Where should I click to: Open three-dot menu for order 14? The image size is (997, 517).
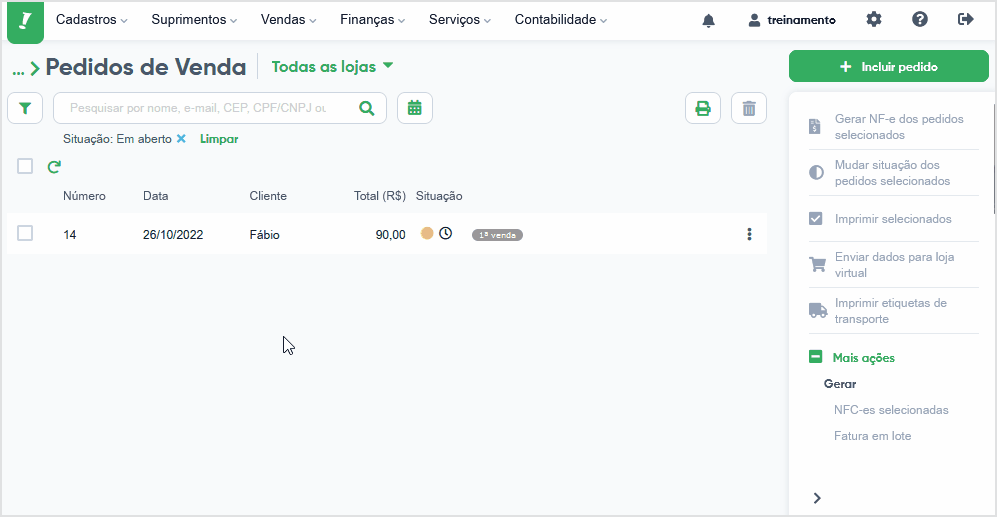click(749, 234)
